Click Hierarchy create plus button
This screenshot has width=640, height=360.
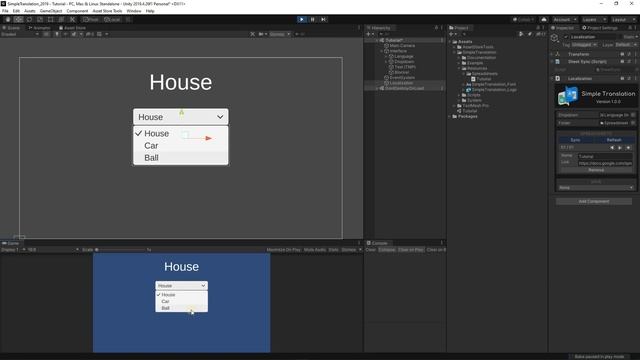[x=369, y=34]
